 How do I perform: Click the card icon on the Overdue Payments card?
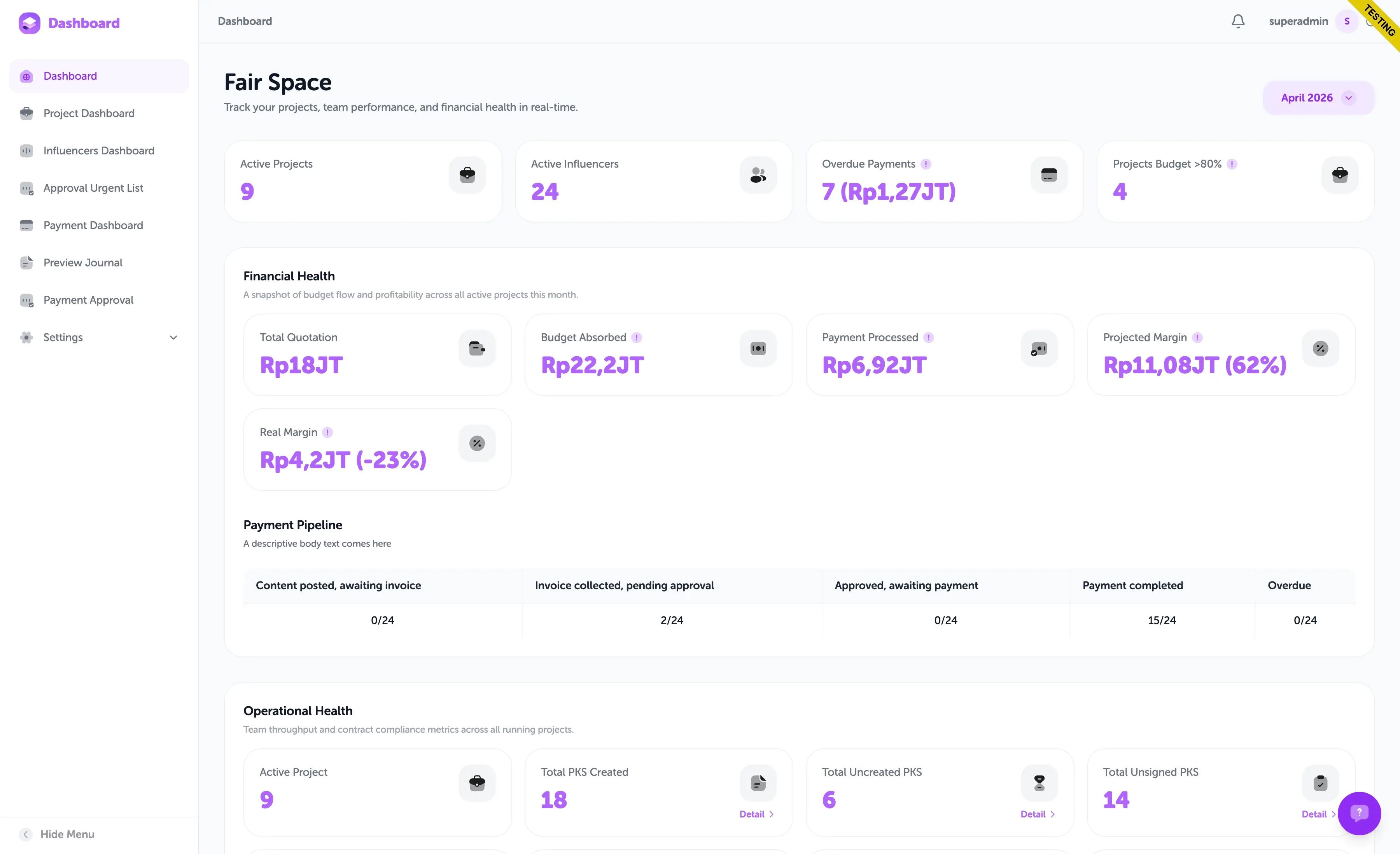coord(1049,175)
